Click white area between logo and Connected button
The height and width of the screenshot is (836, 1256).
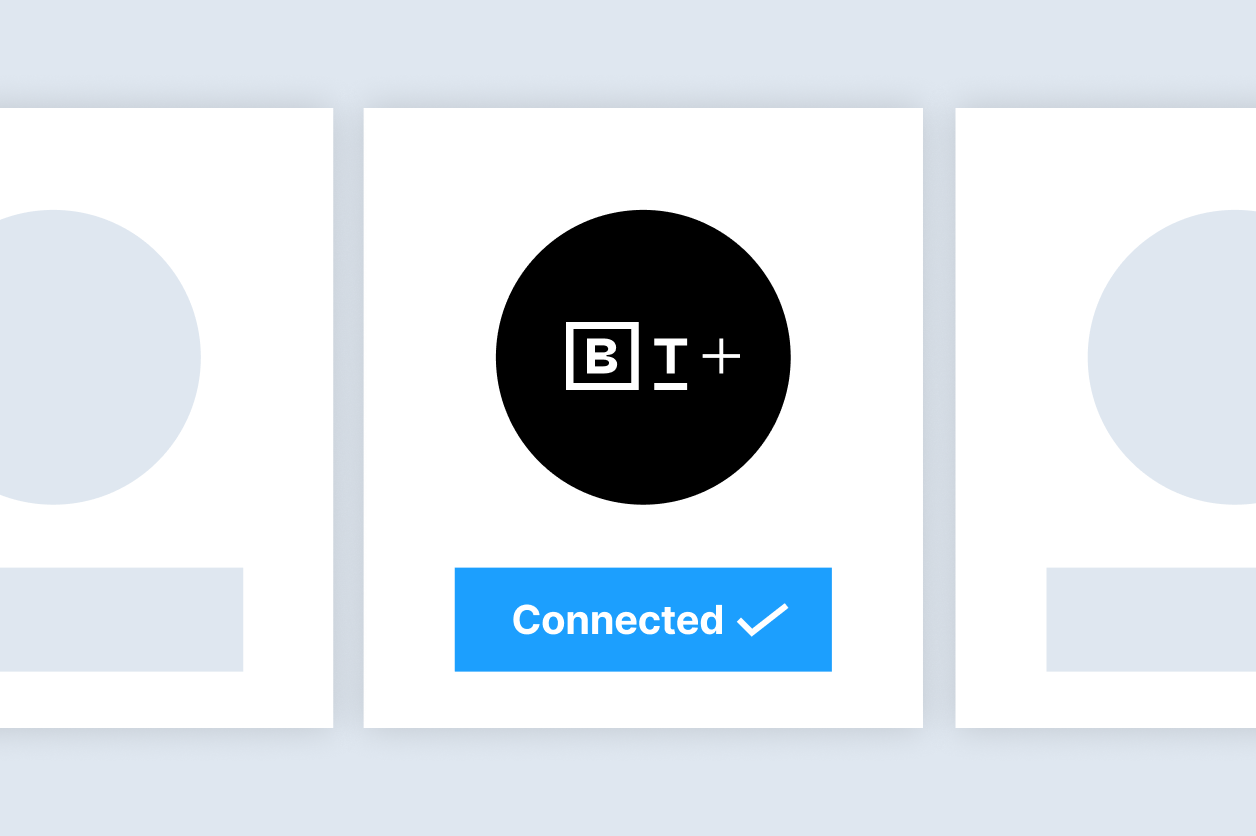[643, 537]
